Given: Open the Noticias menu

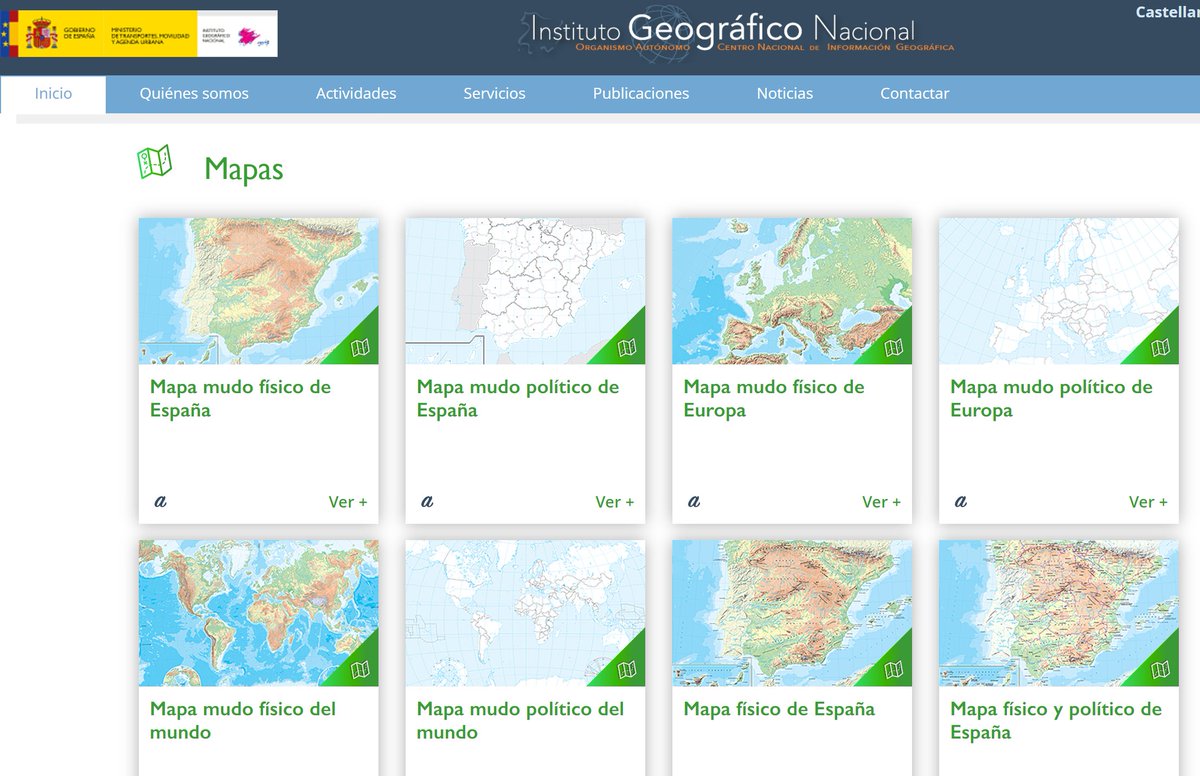Looking at the screenshot, I should click(x=785, y=94).
